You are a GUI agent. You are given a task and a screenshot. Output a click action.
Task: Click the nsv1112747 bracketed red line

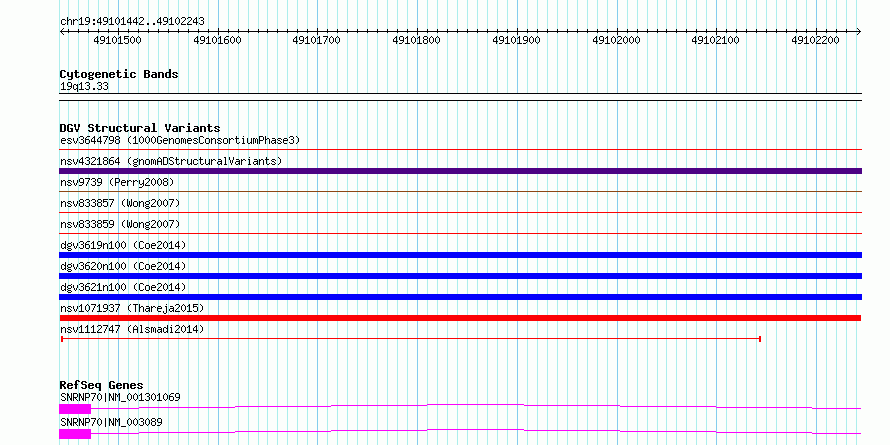pos(410,339)
